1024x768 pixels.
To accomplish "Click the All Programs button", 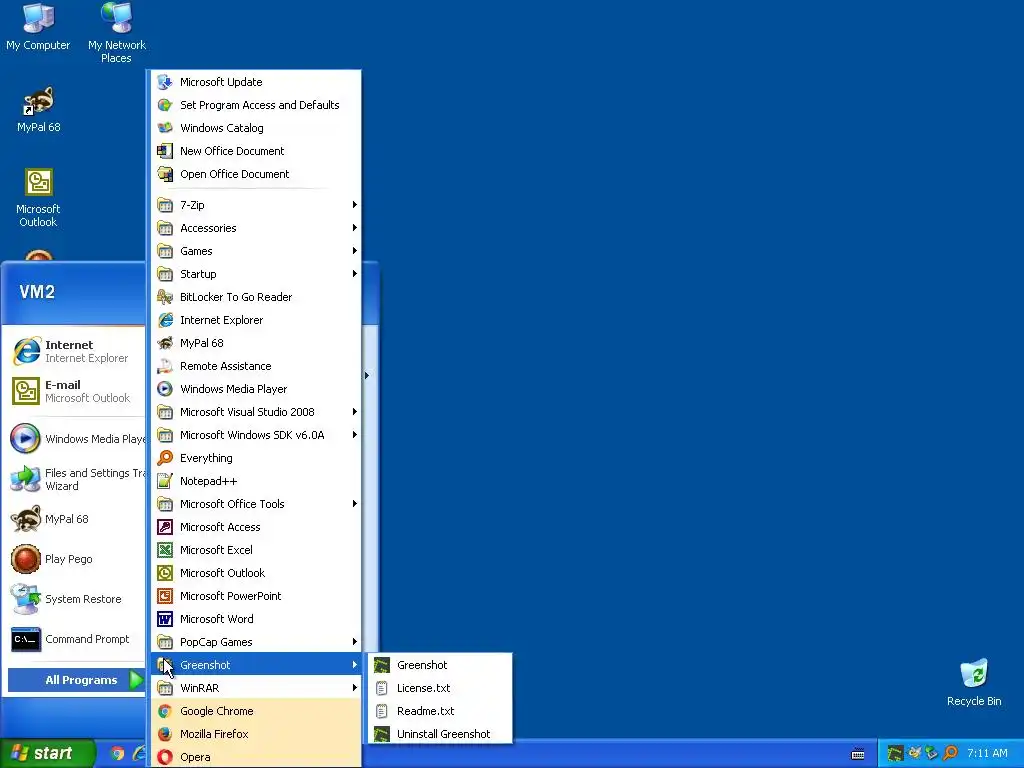I will 76,680.
